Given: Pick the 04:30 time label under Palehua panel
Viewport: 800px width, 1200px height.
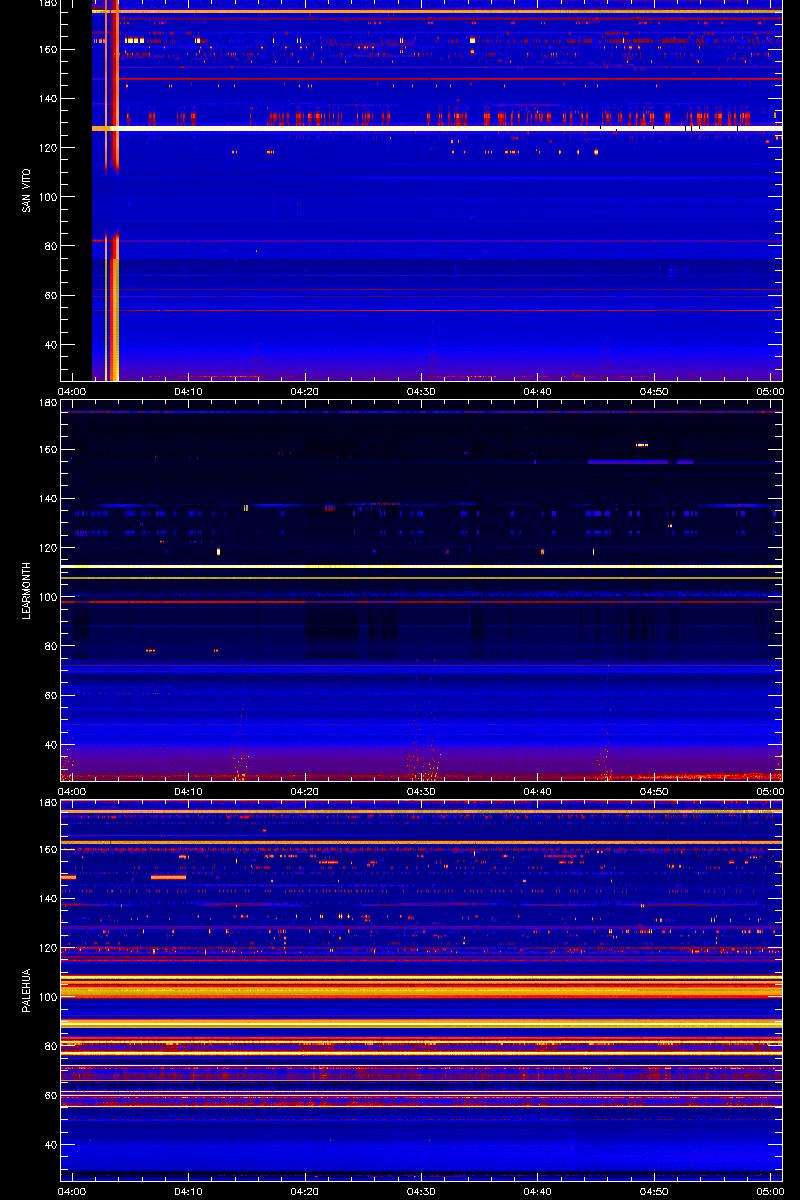Looking at the screenshot, I should (x=422, y=1191).
